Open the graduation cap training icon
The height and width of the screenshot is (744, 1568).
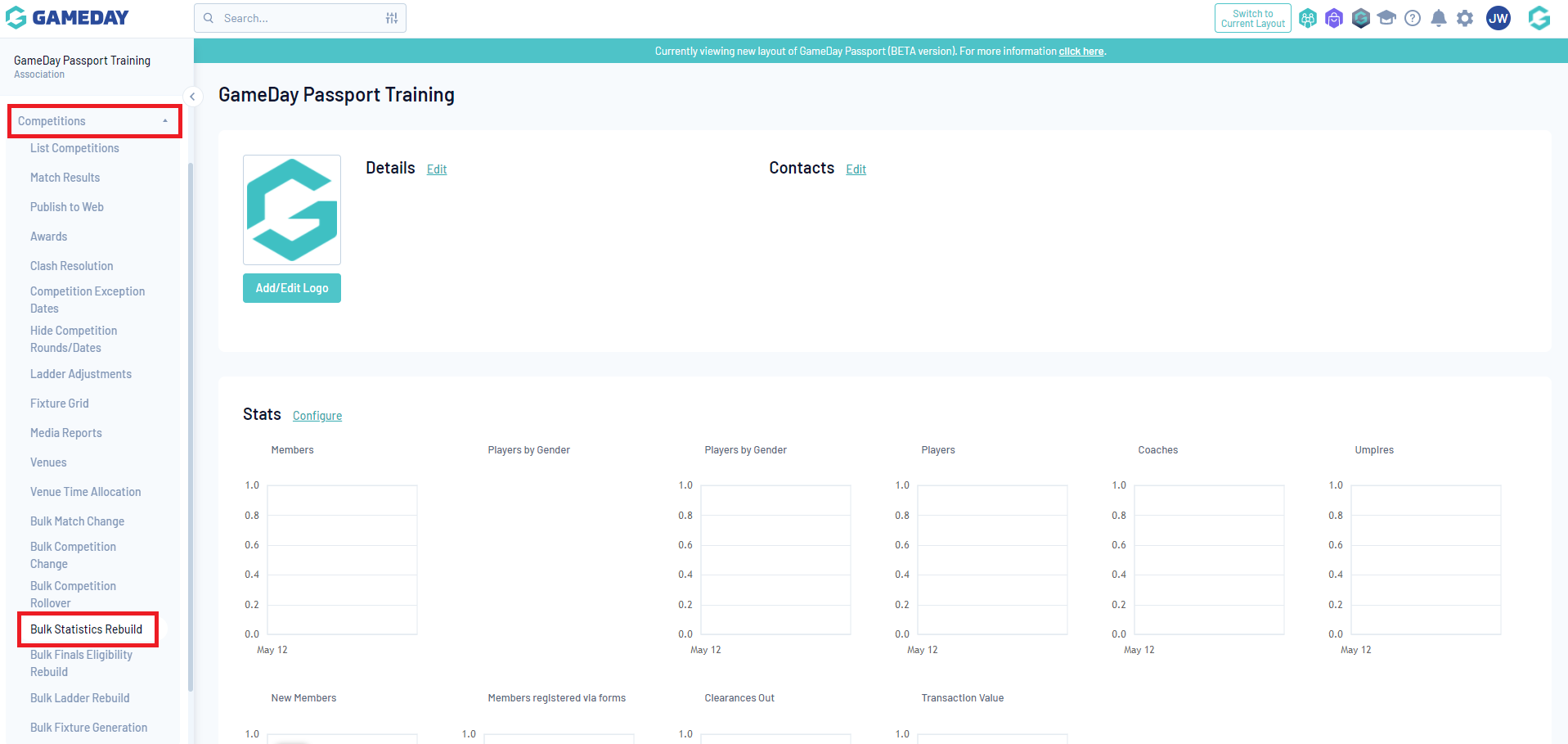[x=1386, y=17]
